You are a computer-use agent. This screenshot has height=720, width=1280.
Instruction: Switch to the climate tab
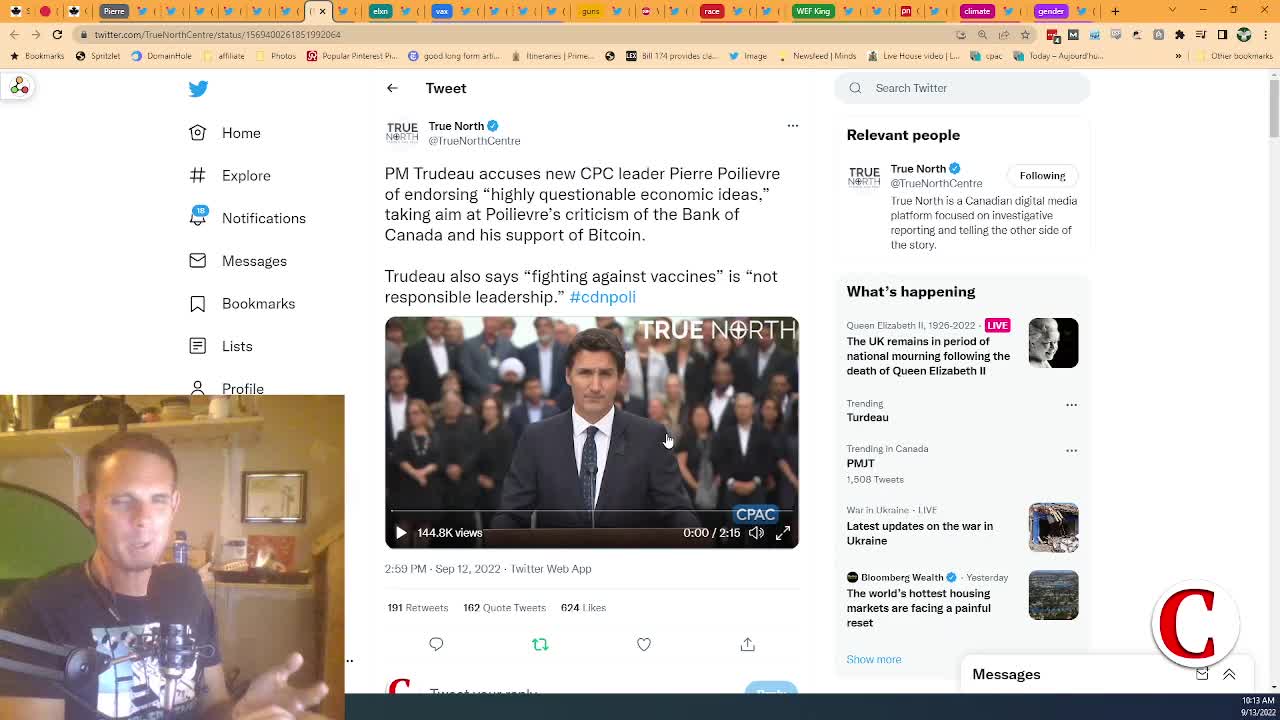[977, 11]
